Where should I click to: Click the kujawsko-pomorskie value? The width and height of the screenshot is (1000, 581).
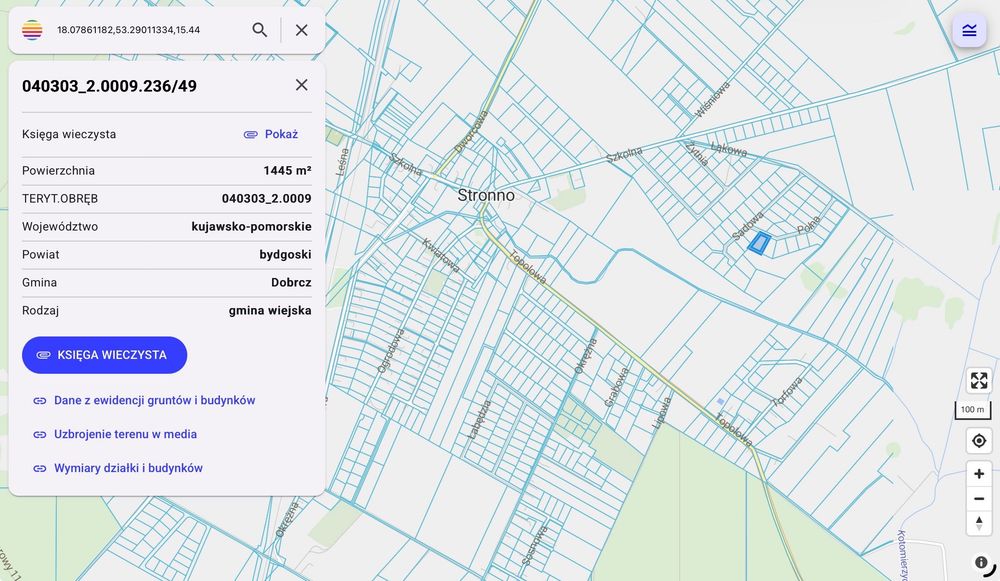[x=251, y=227]
